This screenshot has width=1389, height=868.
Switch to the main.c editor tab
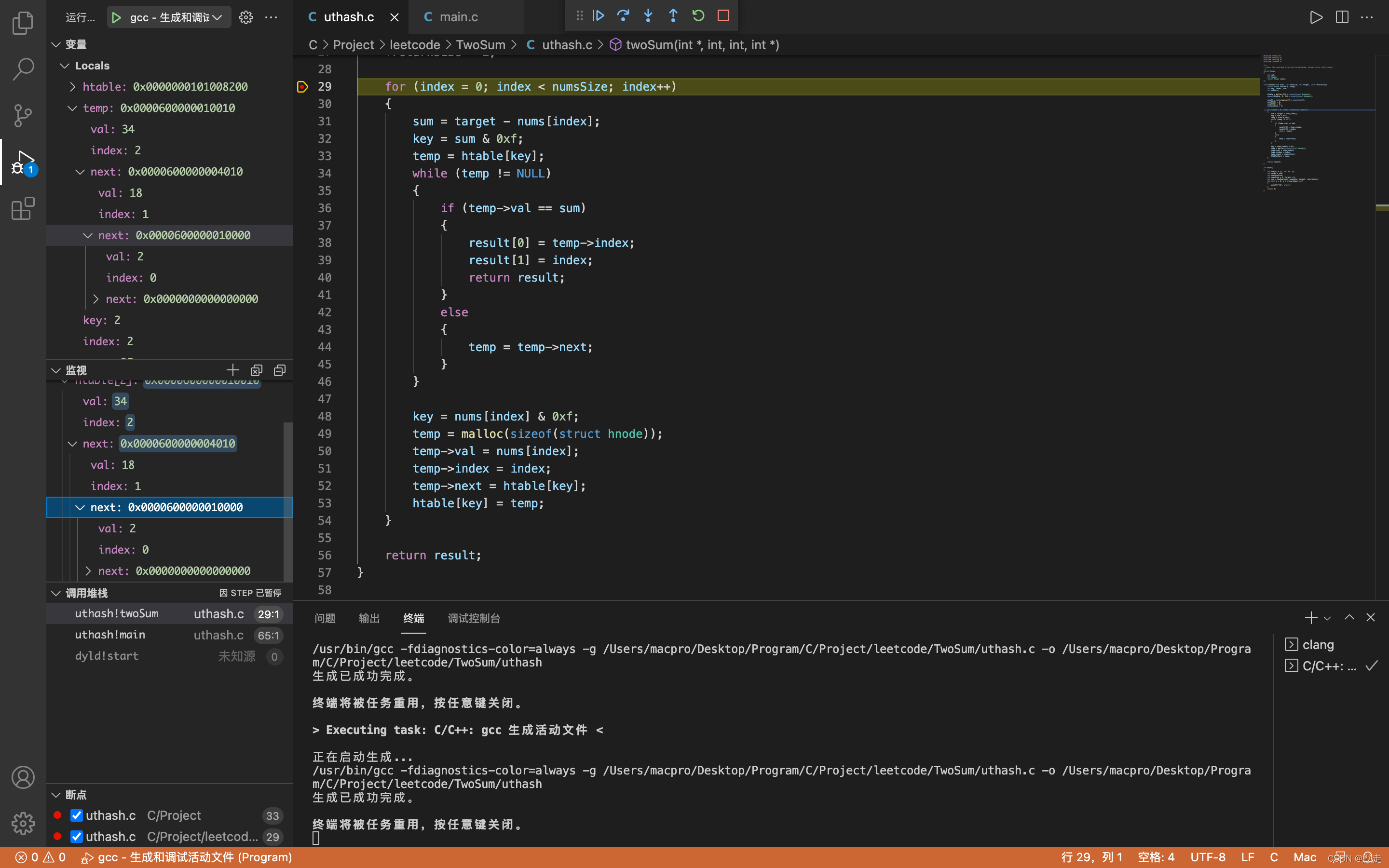click(458, 17)
